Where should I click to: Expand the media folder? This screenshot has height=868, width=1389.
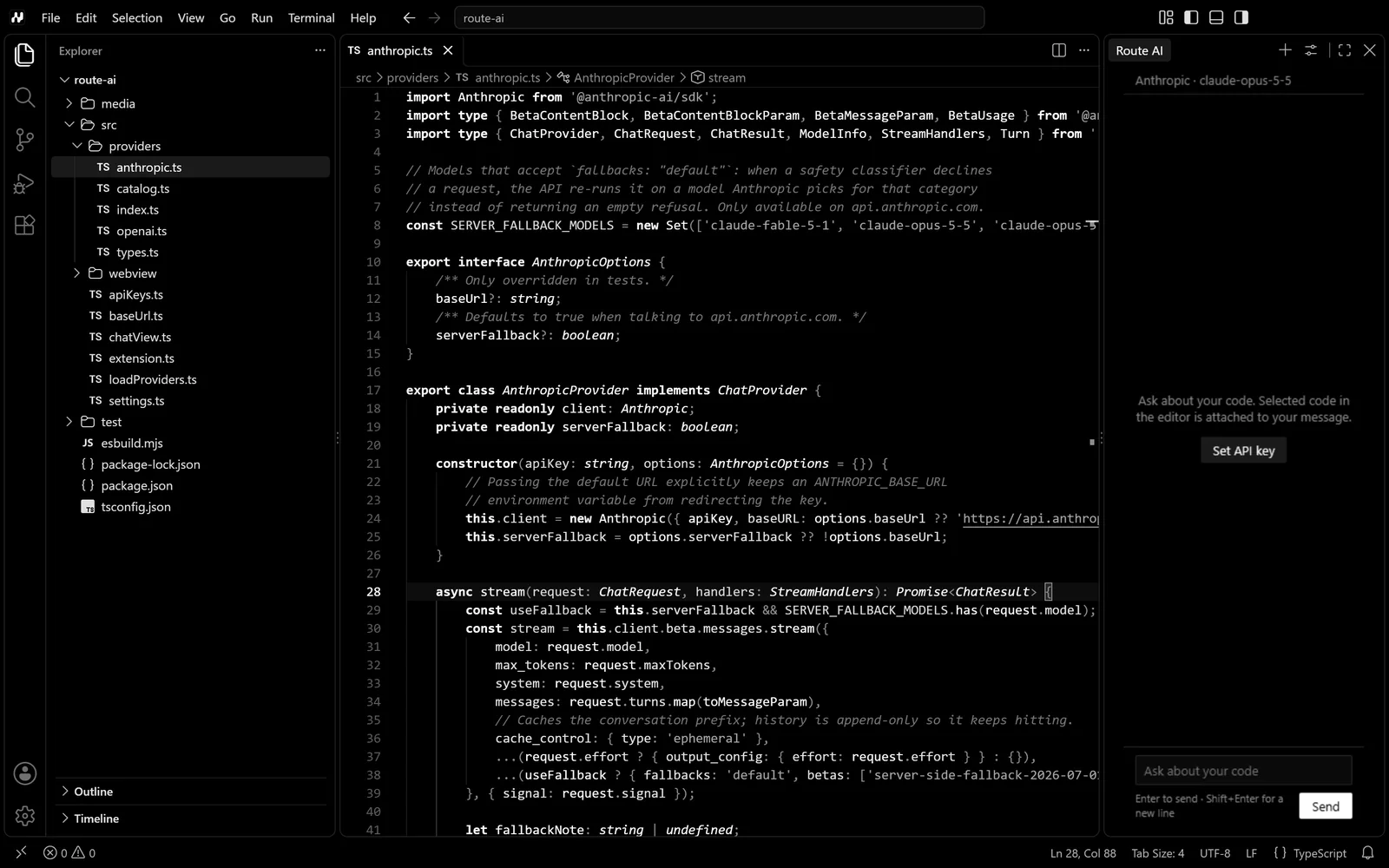click(x=69, y=103)
